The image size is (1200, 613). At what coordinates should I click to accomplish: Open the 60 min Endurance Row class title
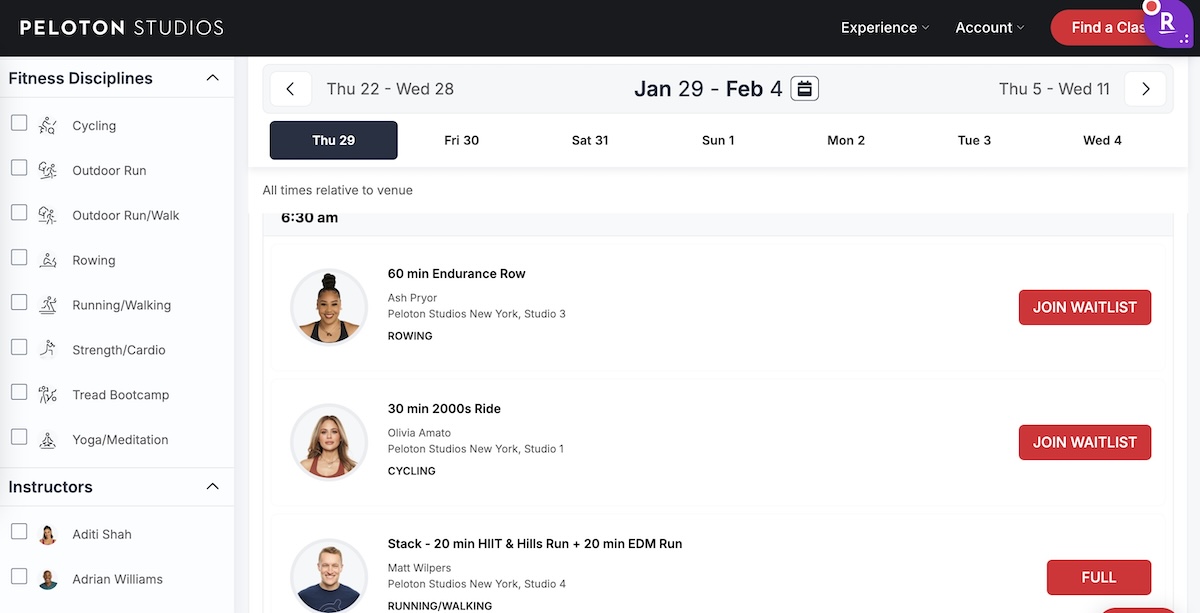pos(457,274)
